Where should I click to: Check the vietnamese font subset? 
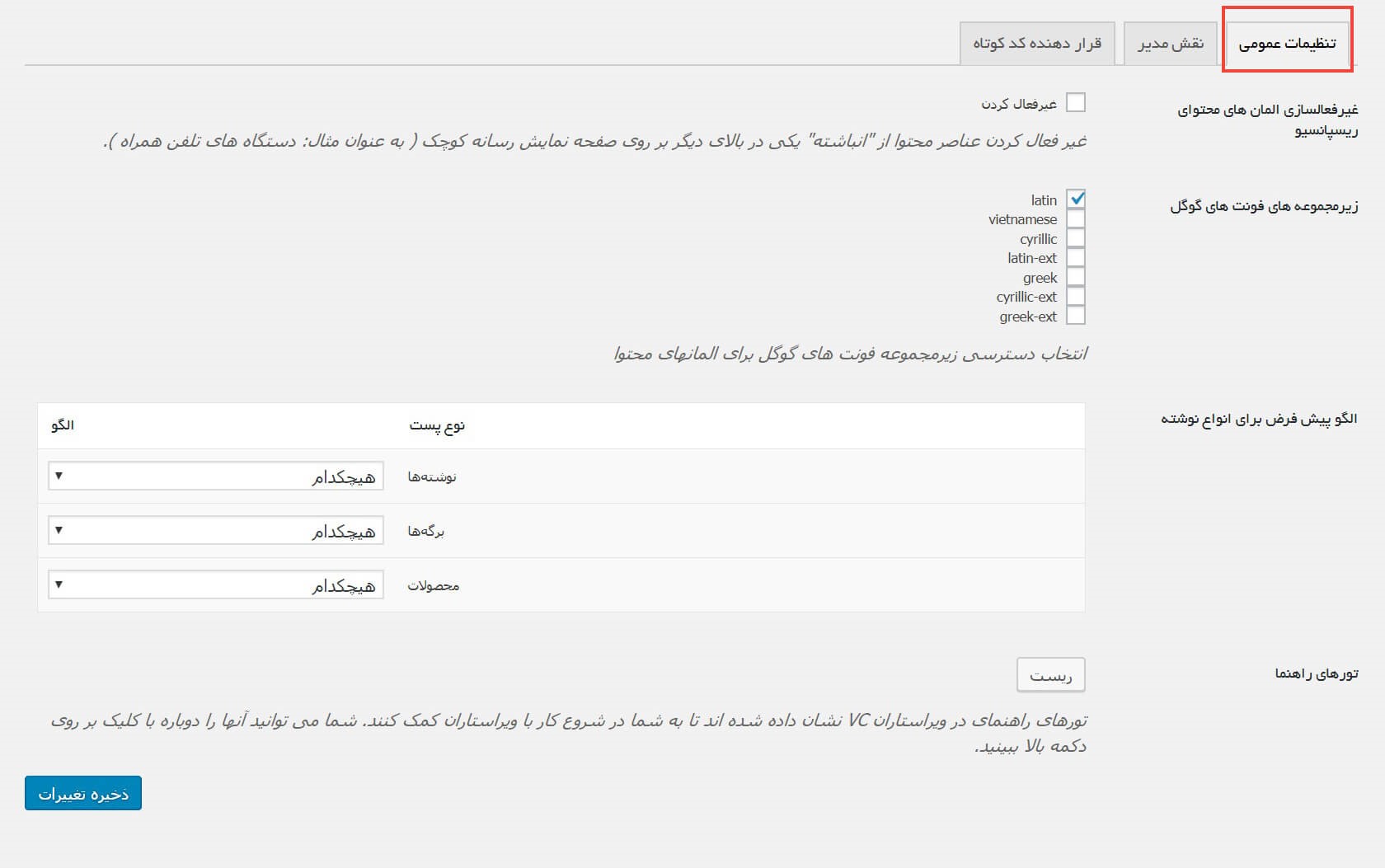coord(1076,218)
